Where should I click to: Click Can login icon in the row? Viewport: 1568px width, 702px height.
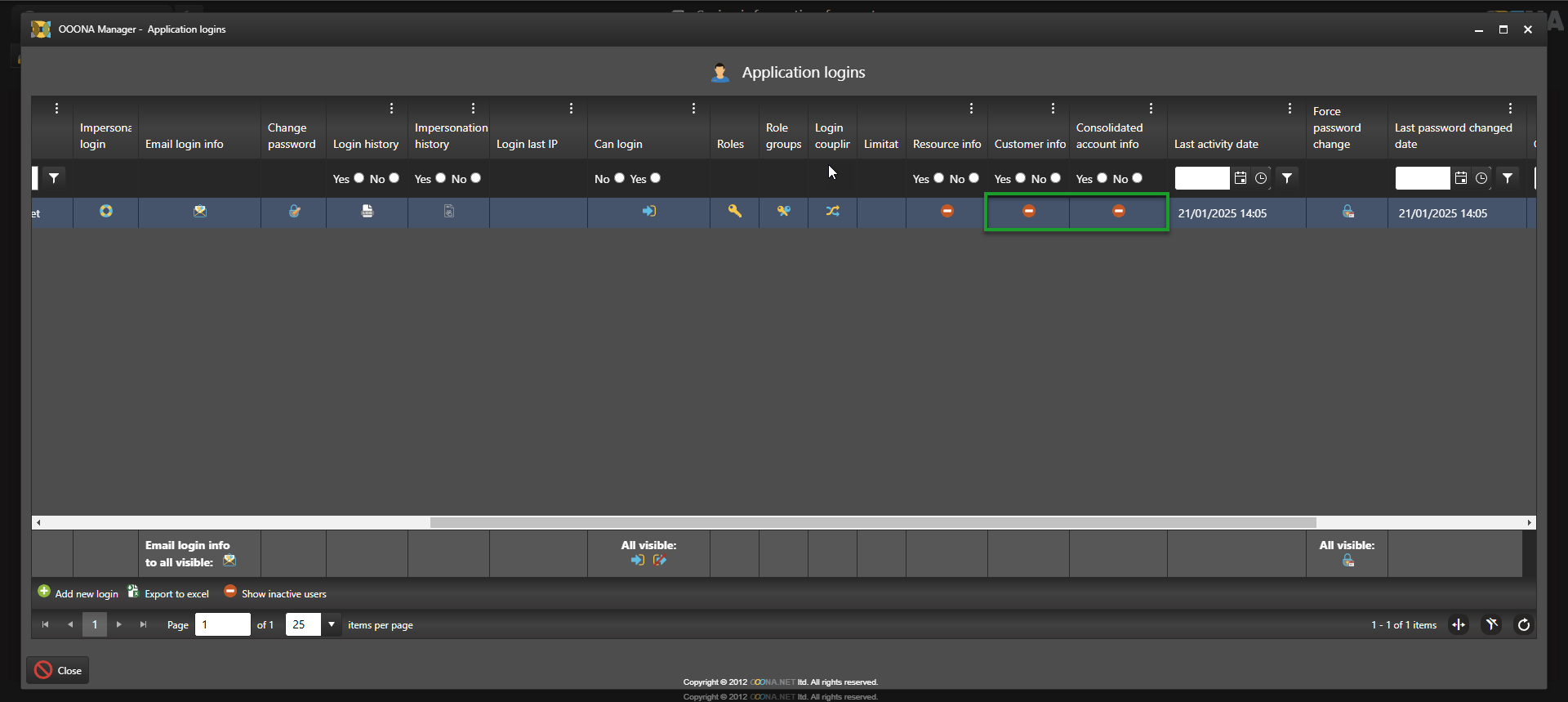pyautogui.click(x=649, y=212)
